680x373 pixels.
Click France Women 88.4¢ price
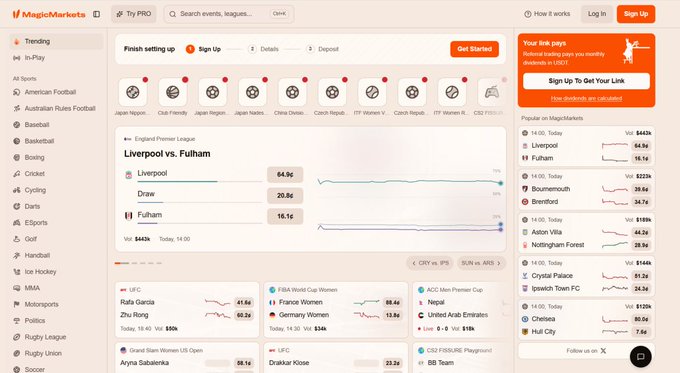(392, 303)
